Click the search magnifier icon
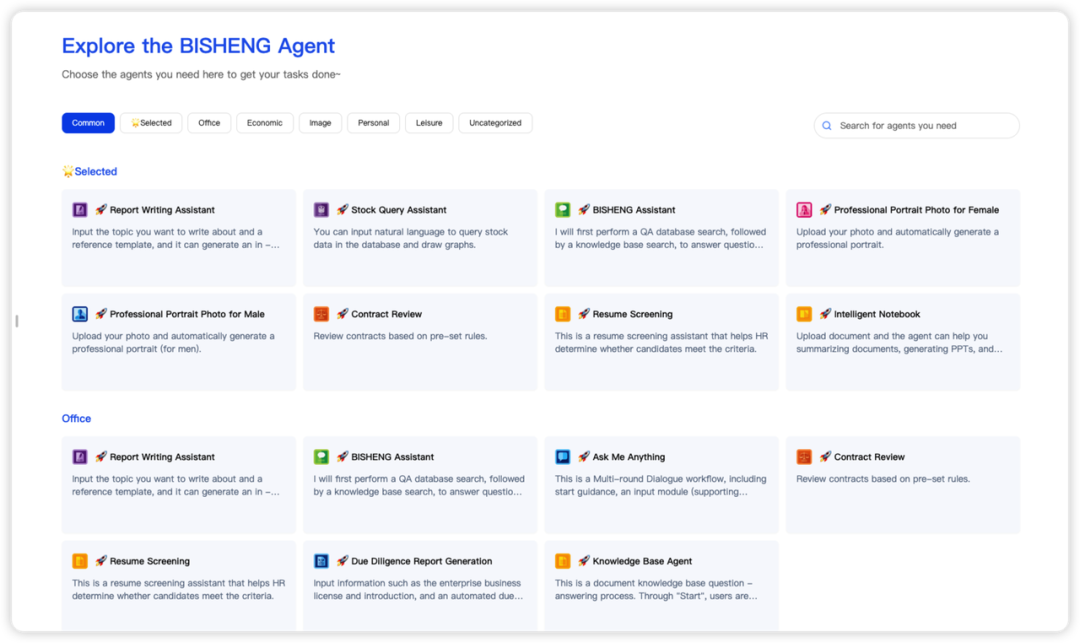This screenshot has height=643, width=1080. tap(827, 125)
